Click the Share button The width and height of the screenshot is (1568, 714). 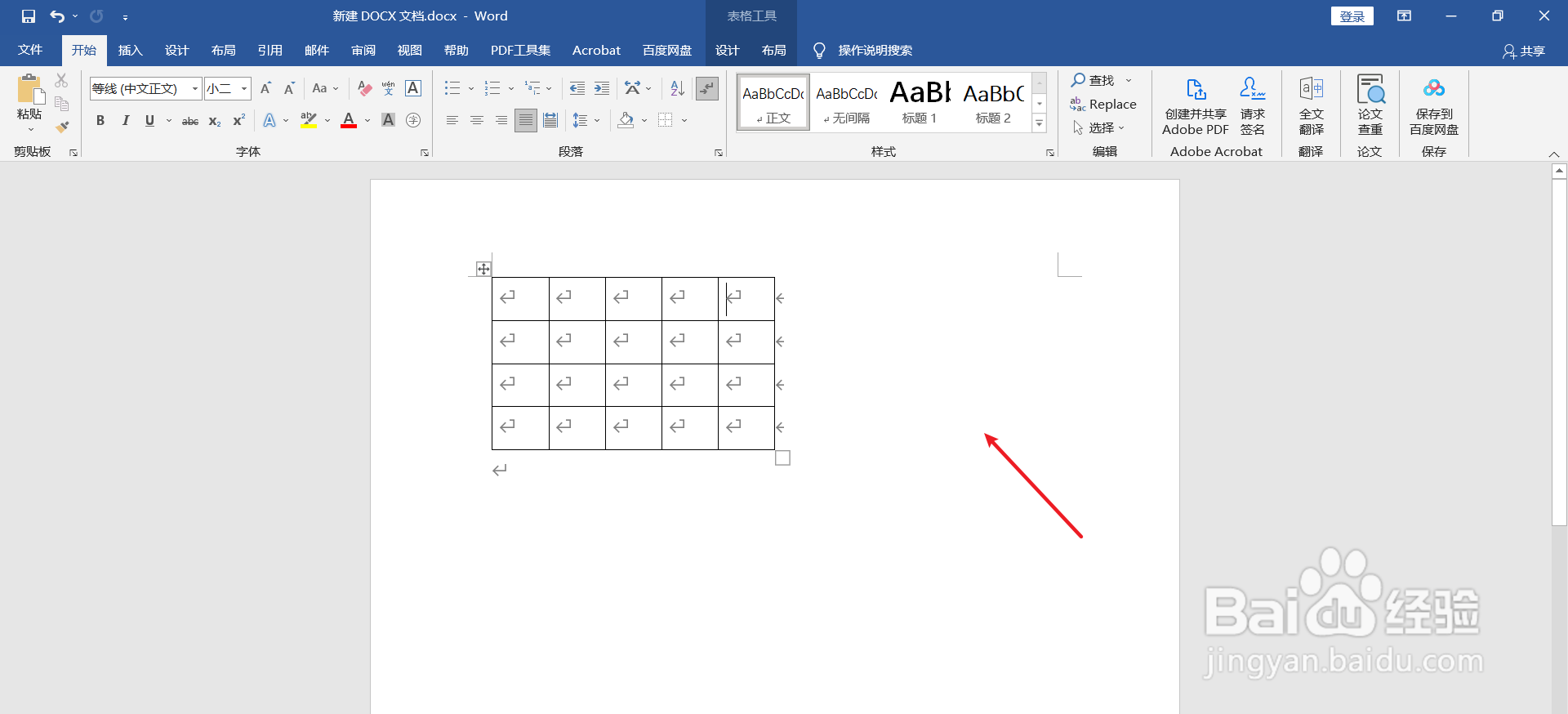coord(1524,51)
